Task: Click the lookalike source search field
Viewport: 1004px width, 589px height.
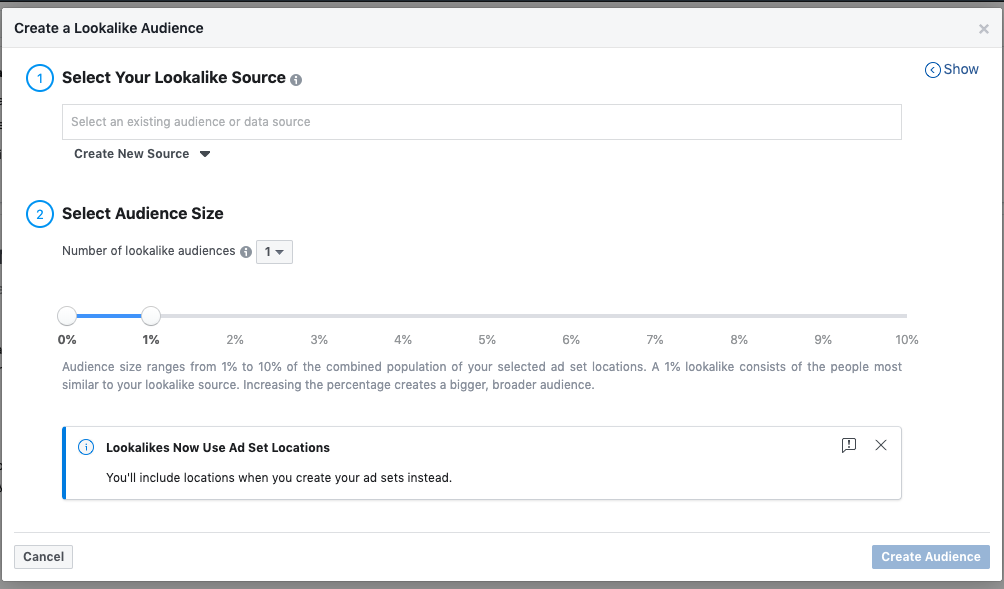Action: [x=481, y=122]
